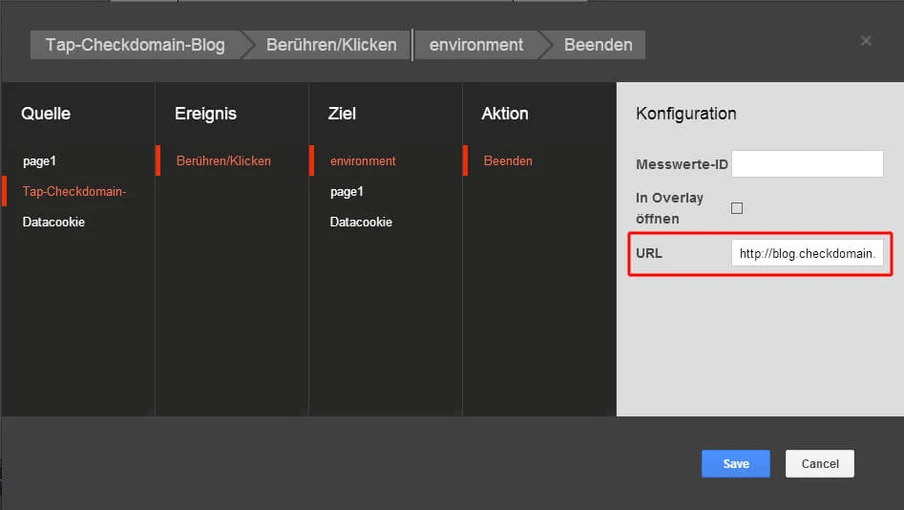Choose Beenden in the Aktion column

click(508, 160)
